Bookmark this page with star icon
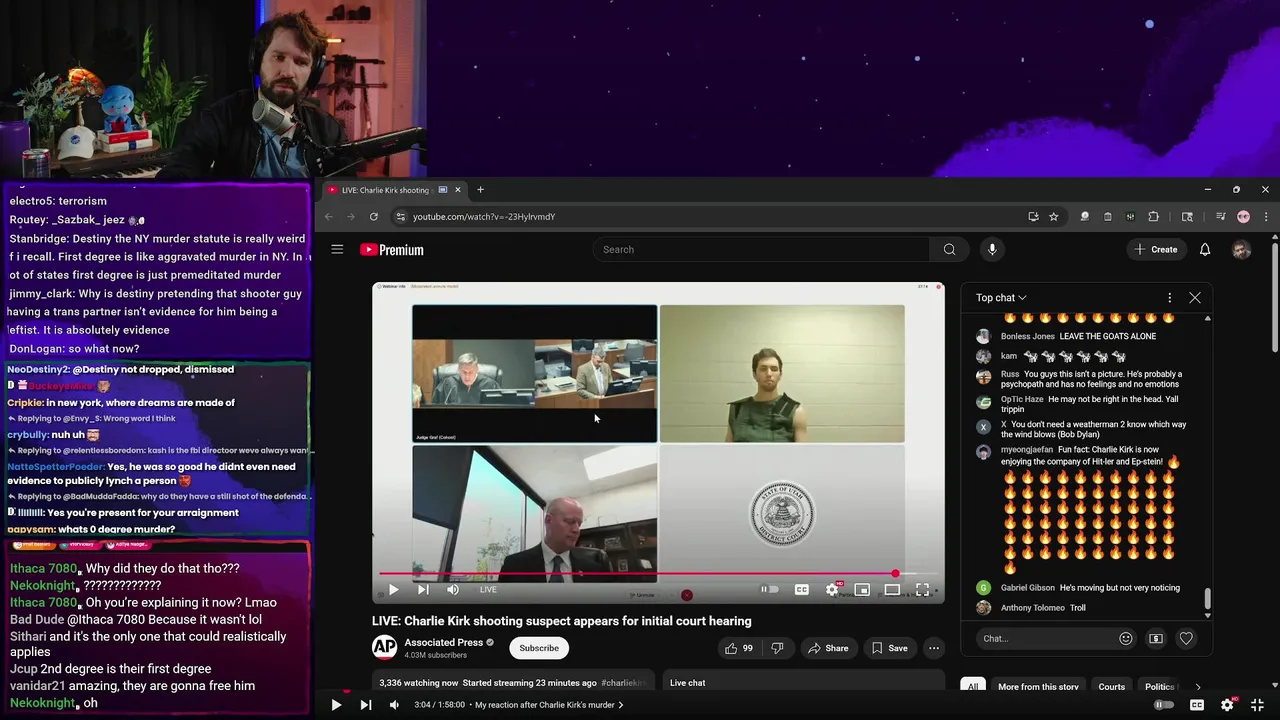The width and height of the screenshot is (1280, 720). pyautogui.click(x=1053, y=216)
